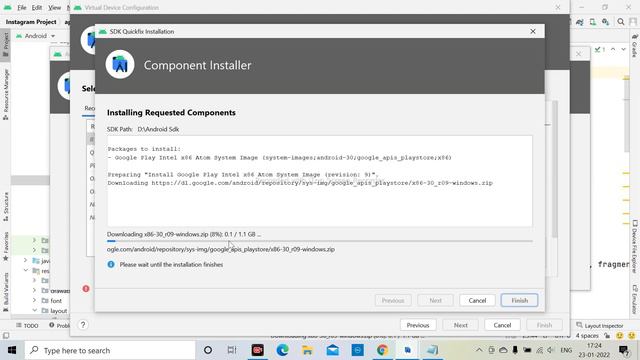
Task: Click Next in Virtual Device Configuration window
Action: coord(460,325)
